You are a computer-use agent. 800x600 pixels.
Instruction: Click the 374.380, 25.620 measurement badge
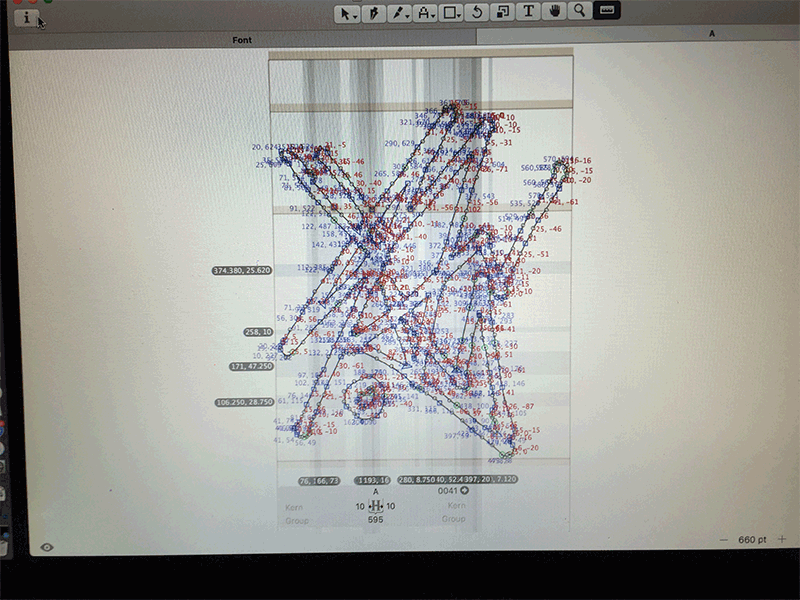(x=242, y=270)
